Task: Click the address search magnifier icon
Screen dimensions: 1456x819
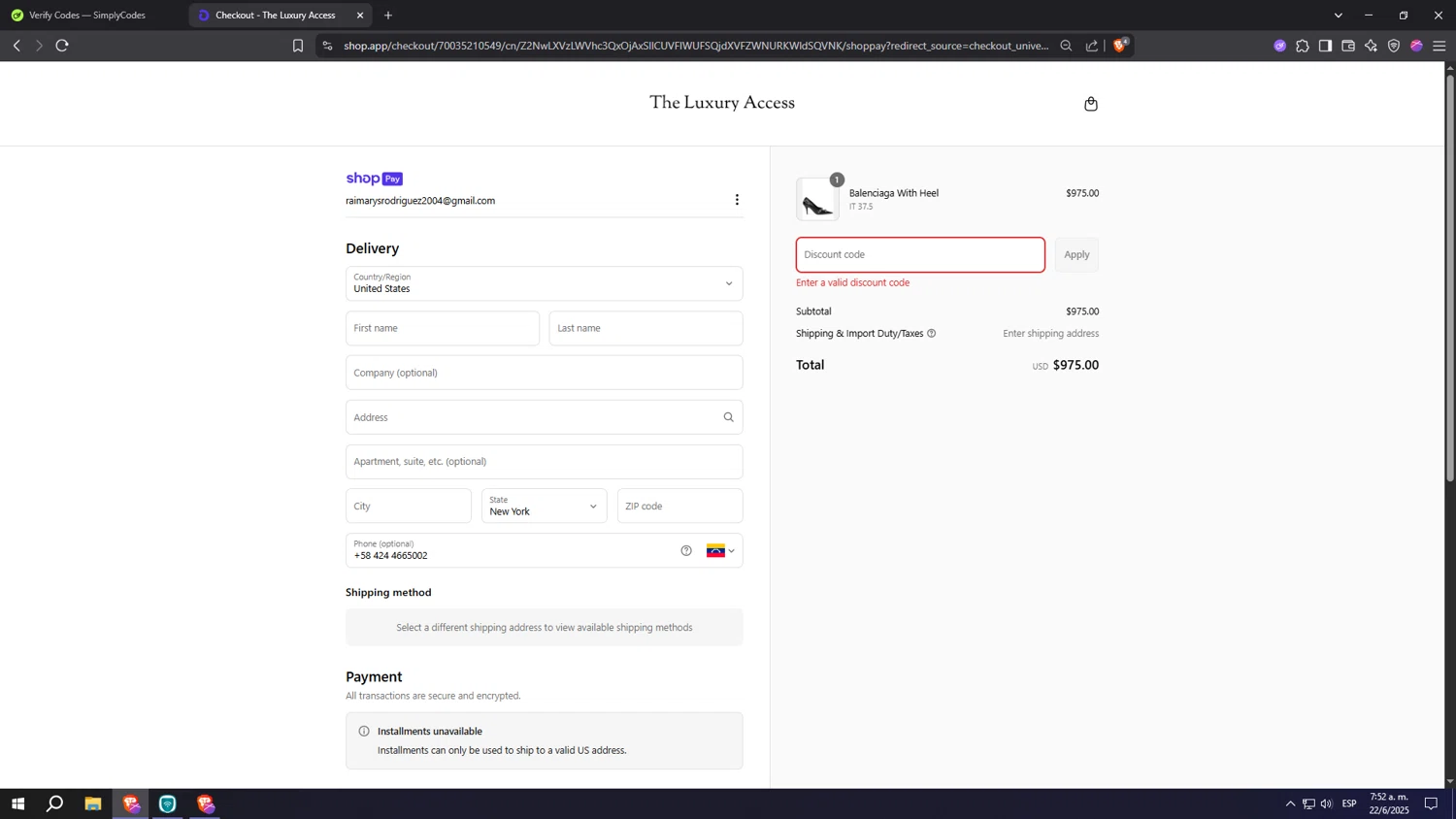Action: pyautogui.click(x=728, y=417)
